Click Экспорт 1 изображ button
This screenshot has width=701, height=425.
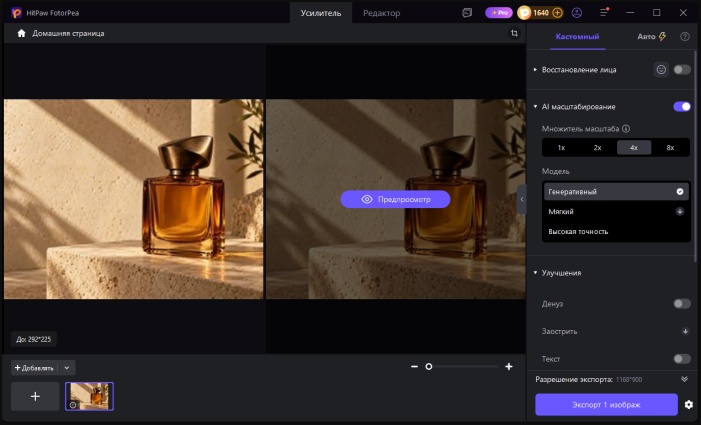point(606,404)
